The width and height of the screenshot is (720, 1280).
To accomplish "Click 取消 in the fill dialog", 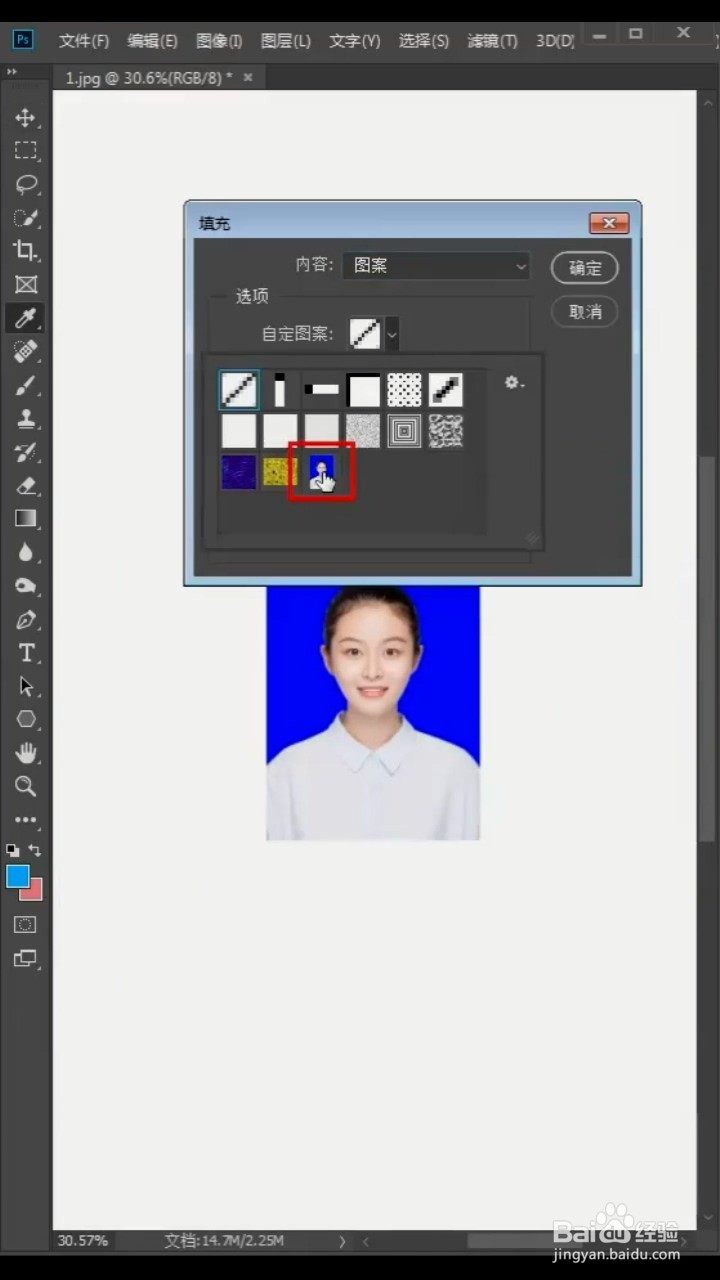I will (x=585, y=312).
